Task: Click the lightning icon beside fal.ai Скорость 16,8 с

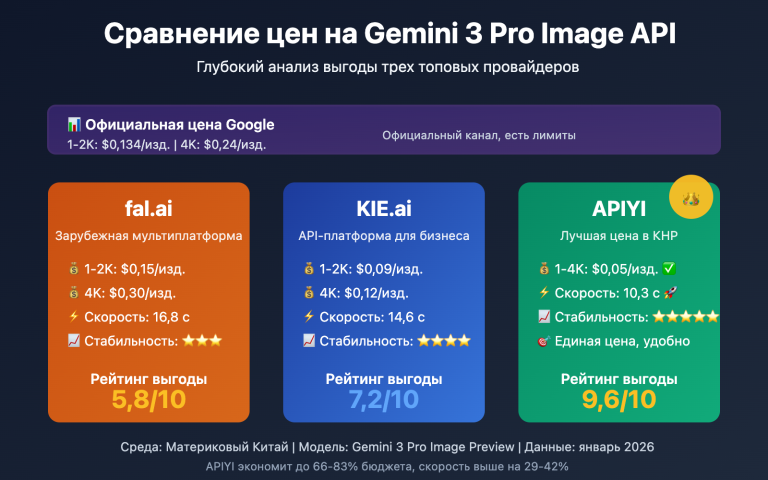Action: click(73, 316)
